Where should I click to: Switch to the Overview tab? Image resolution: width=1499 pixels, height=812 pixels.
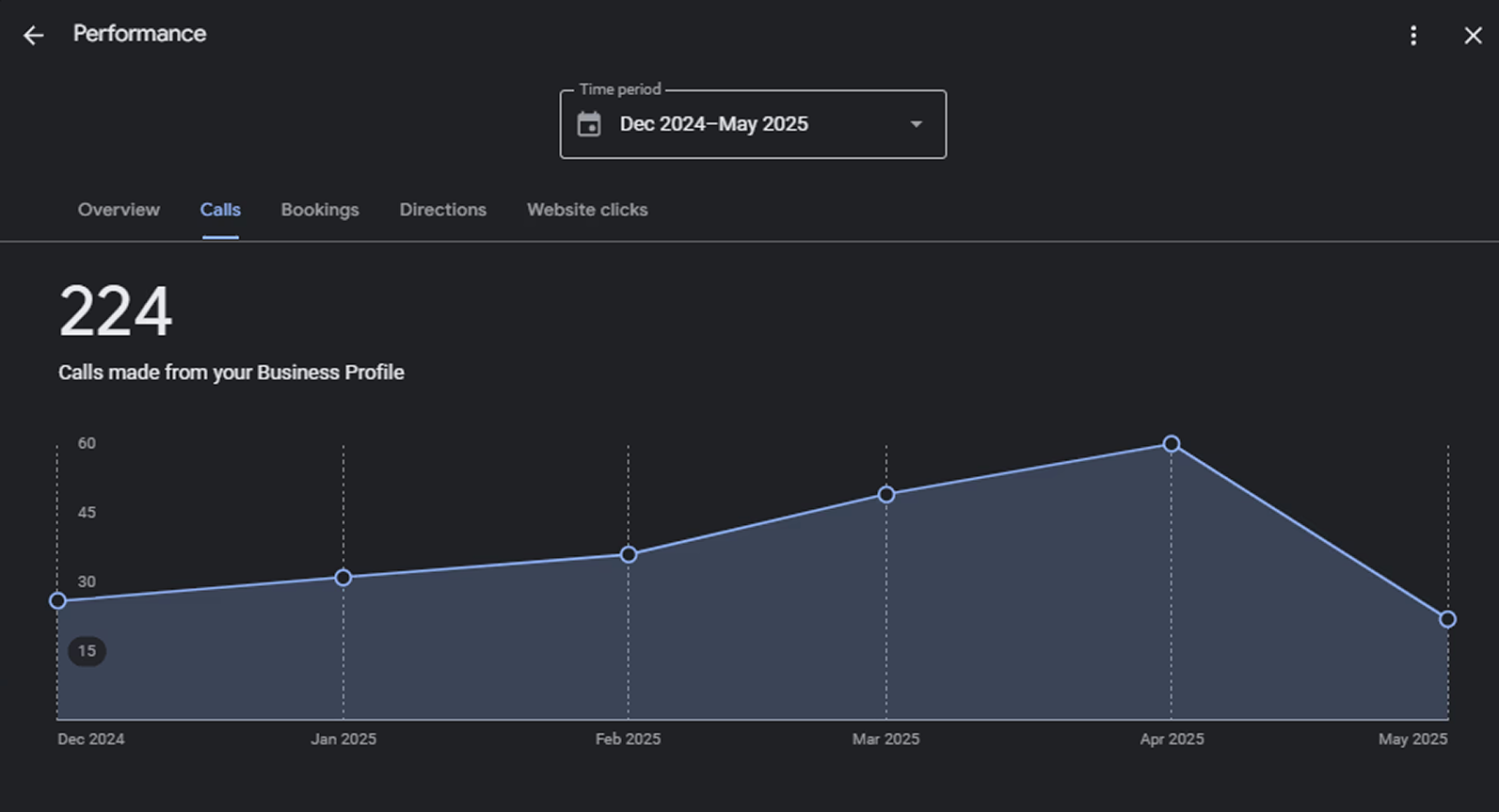pos(119,210)
